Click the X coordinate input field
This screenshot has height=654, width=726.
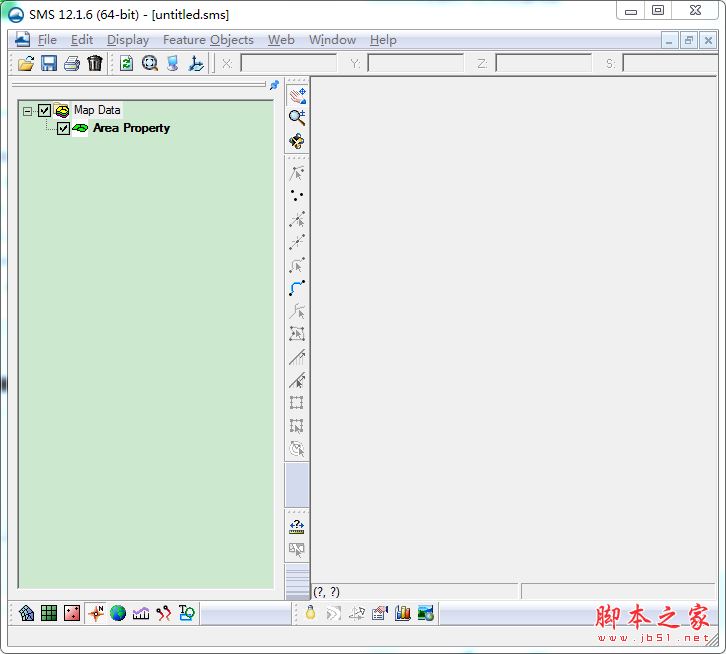(x=288, y=63)
